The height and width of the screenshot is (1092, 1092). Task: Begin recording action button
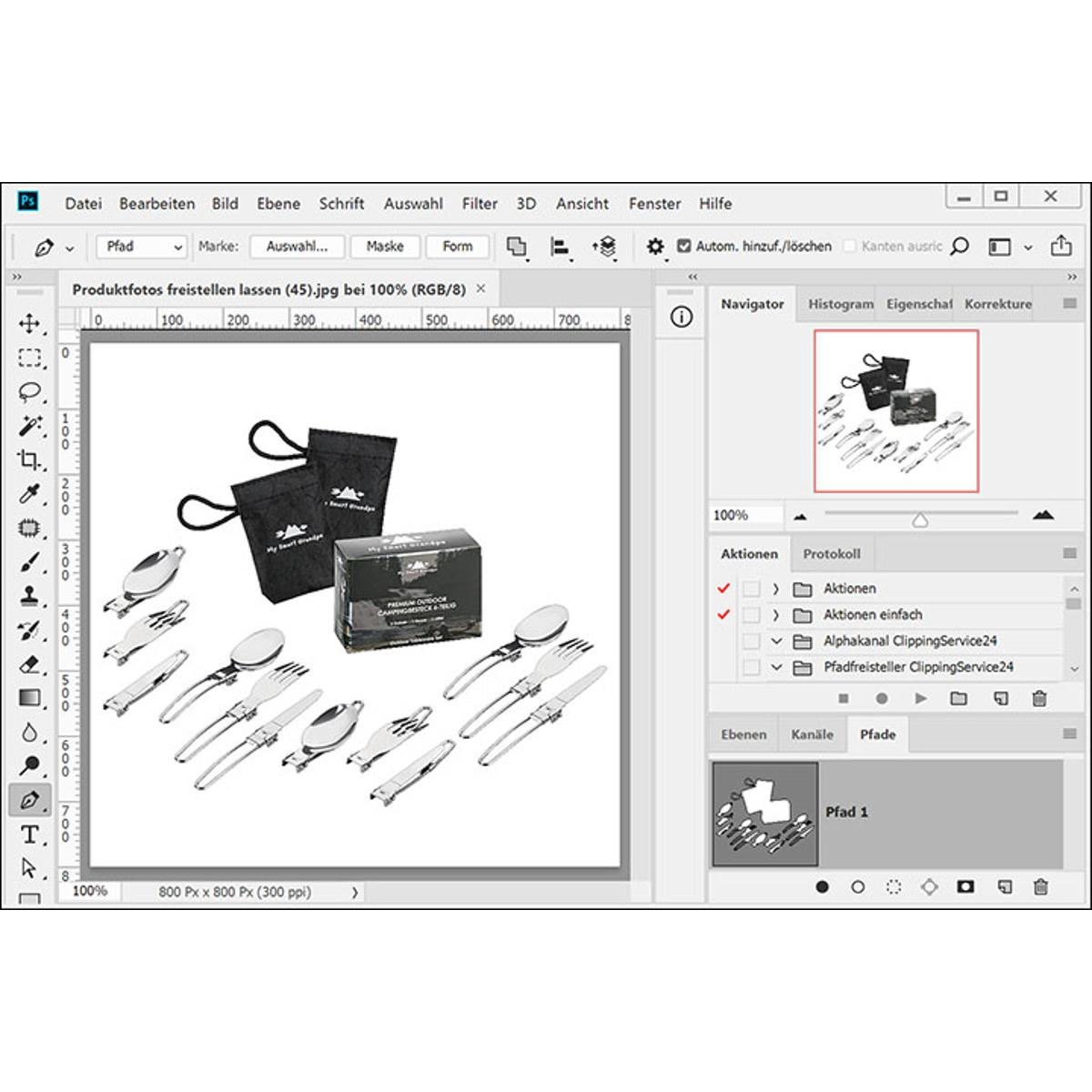[x=882, y=699]
